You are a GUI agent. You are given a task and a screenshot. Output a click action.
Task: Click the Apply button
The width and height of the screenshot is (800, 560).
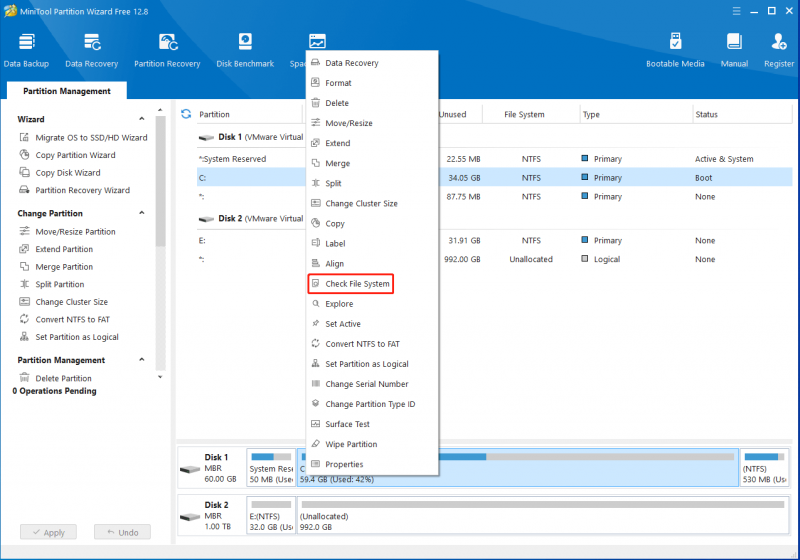click(48, 532)
